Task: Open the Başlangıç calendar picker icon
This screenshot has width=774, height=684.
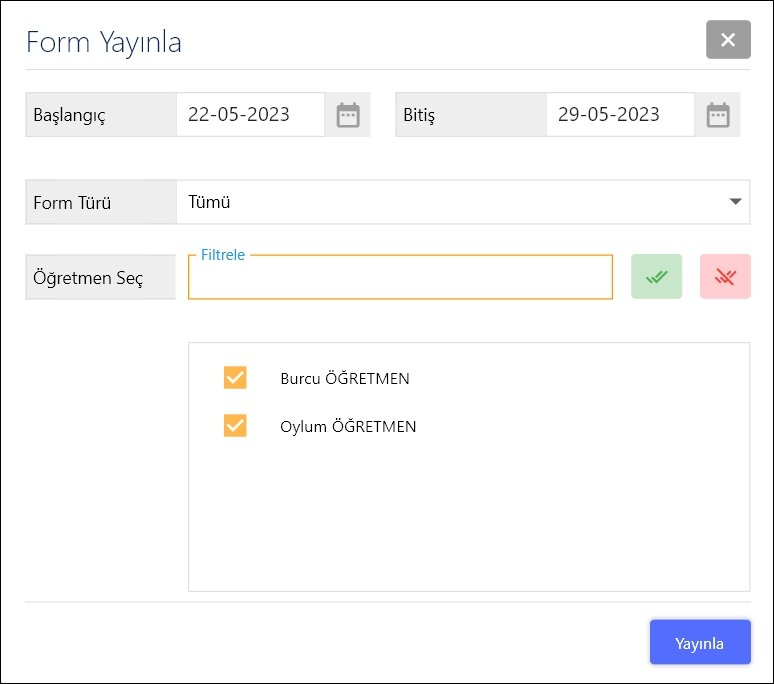Action: (x=347, y=115)
